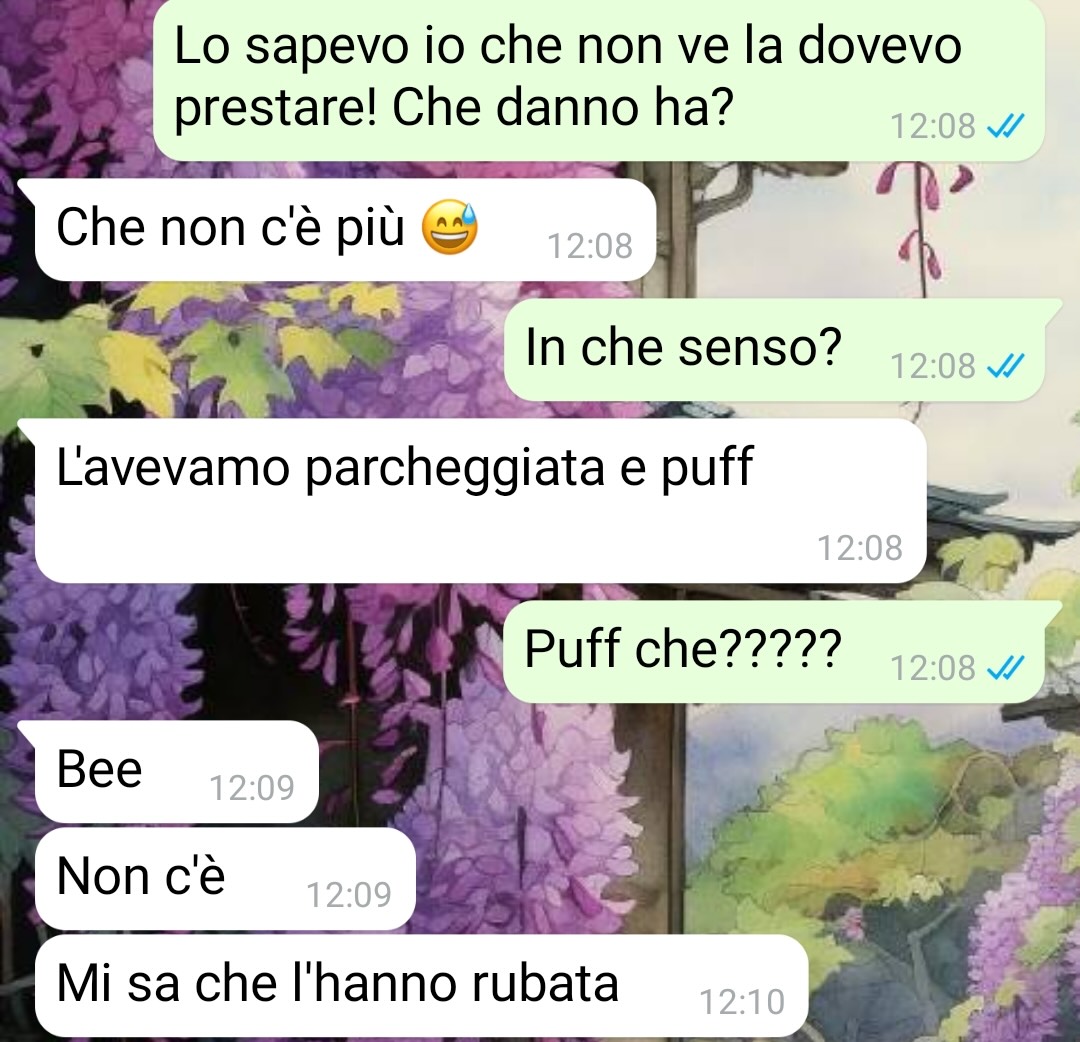This screenshot has height=1042, width=1080.
Task: Click the text 'Che danno ha?' in top message
Action: click(562, 108)
